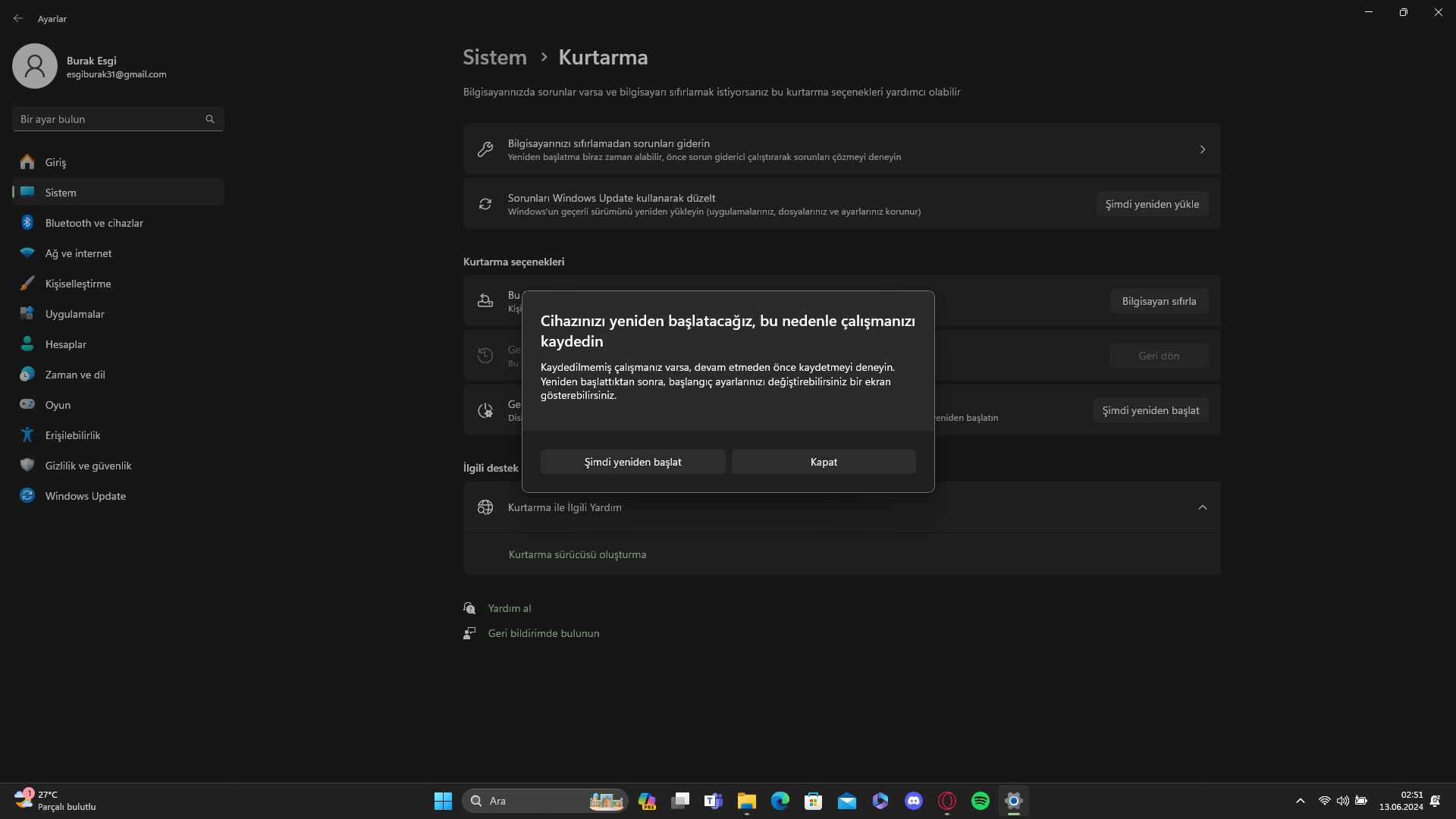
Task: Click the search magnifier in settings box
Action: (x=210, y=119)
